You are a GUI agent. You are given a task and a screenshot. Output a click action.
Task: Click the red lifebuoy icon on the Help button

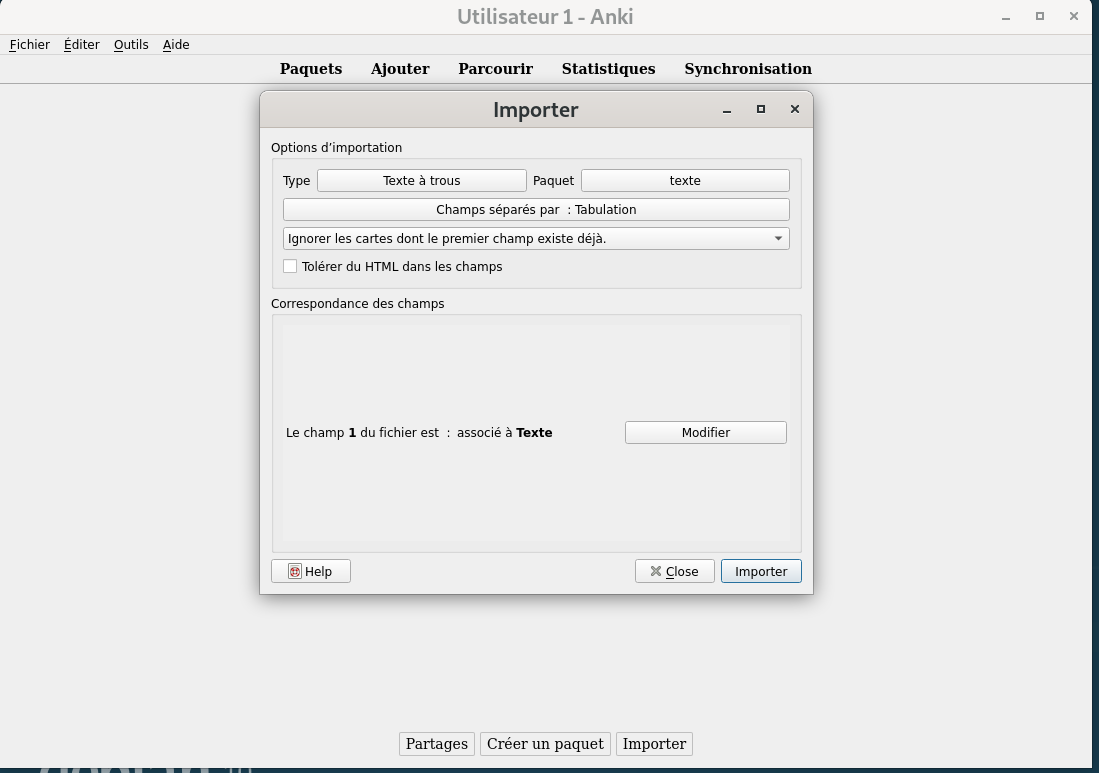[295, 572]
